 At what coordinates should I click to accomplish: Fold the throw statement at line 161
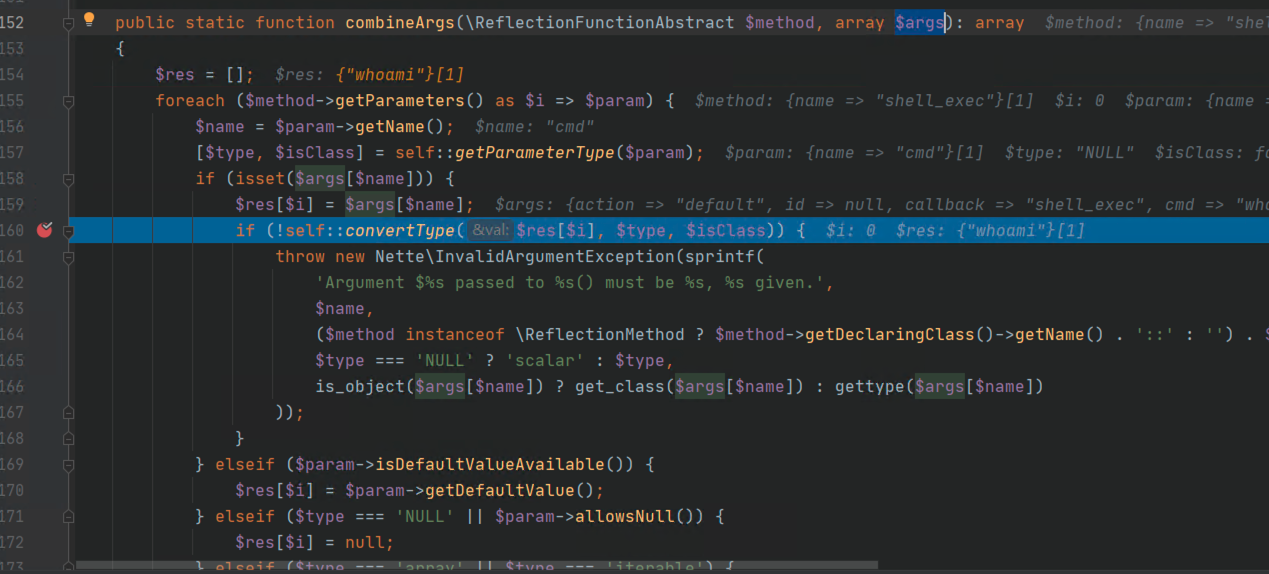68,257
